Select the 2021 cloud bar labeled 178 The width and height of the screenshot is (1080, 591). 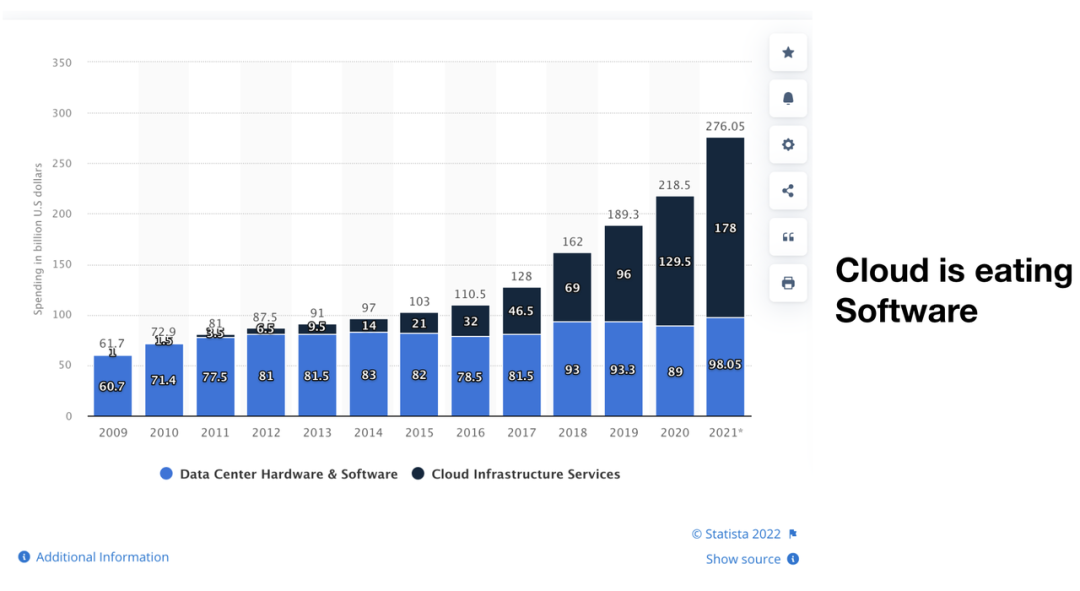(725, 228)
